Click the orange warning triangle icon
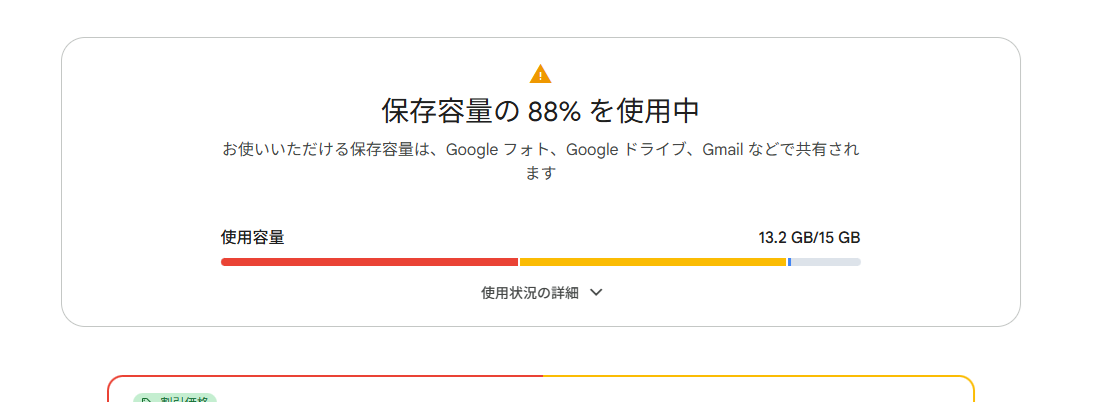1111x402 pixels. (540, 74)
